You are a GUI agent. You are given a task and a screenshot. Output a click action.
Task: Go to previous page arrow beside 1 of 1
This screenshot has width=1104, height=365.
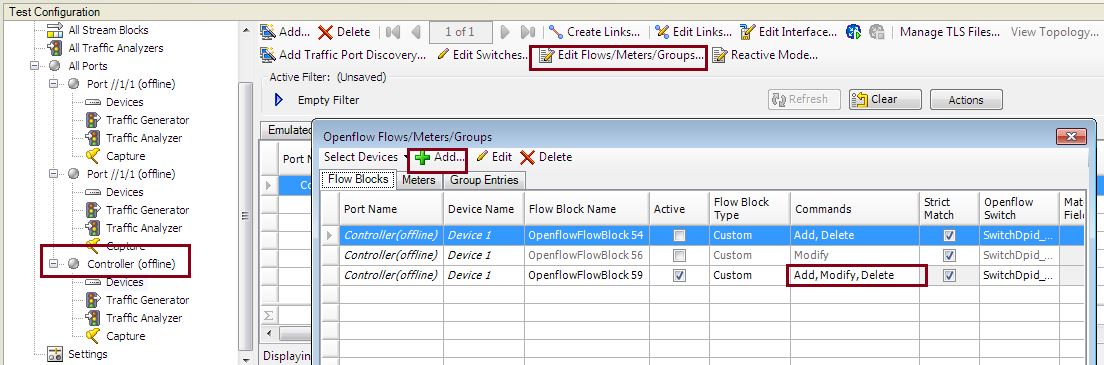click(x=415, y=32)
